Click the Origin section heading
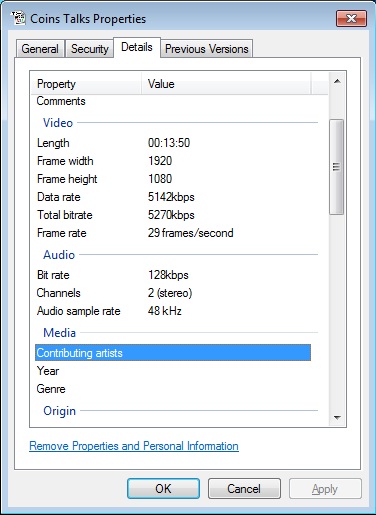Viewport: 376px width, 515px height. (x=60, y=411)
